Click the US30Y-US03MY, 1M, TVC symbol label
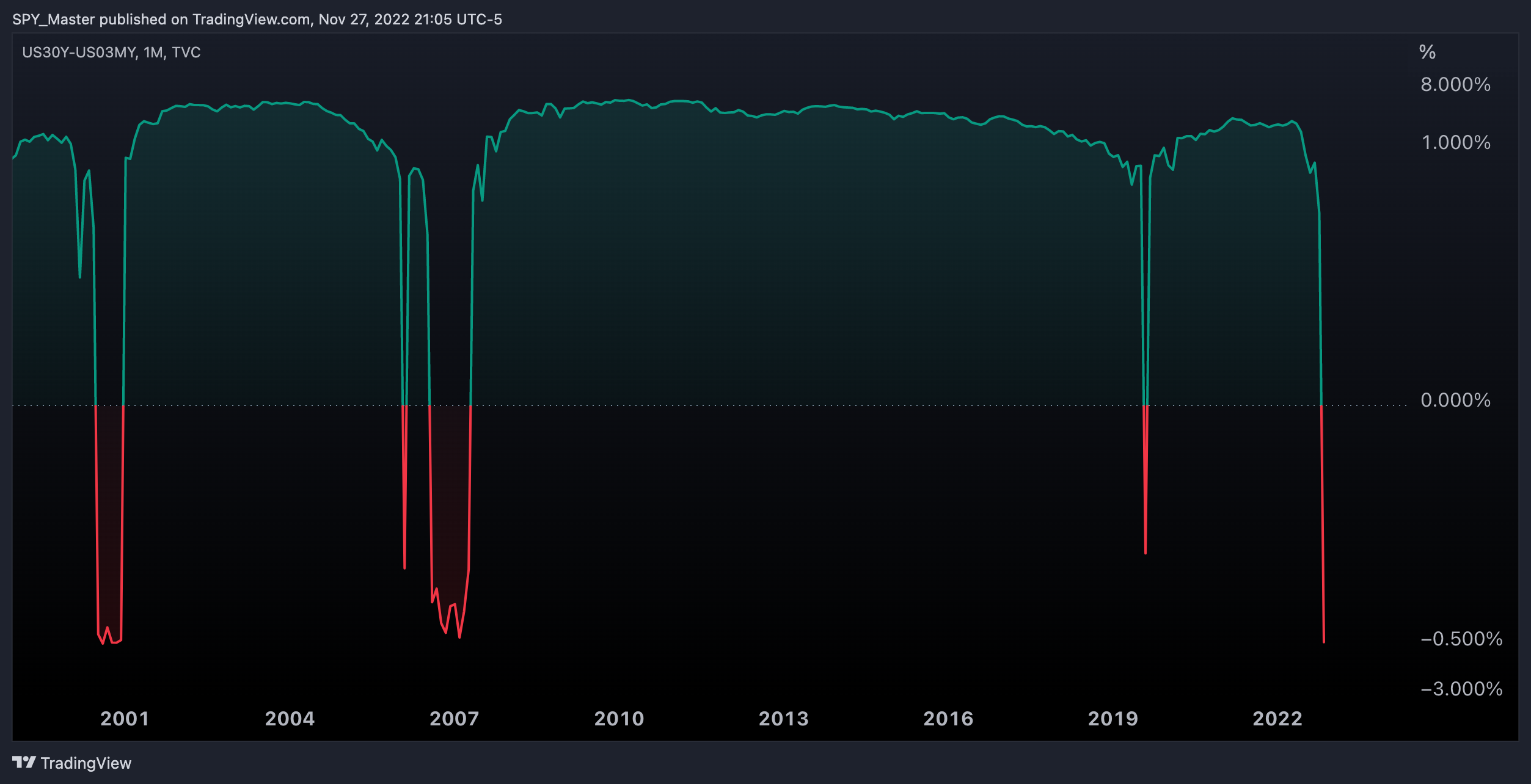This screenshot has height=784, width=1531. pyautogui.click(x=111, y=53)
